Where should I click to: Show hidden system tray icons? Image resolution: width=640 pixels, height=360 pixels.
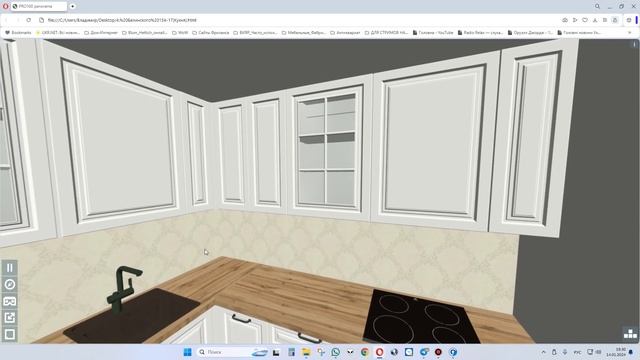pyautogui.click(x=544, y=352)
